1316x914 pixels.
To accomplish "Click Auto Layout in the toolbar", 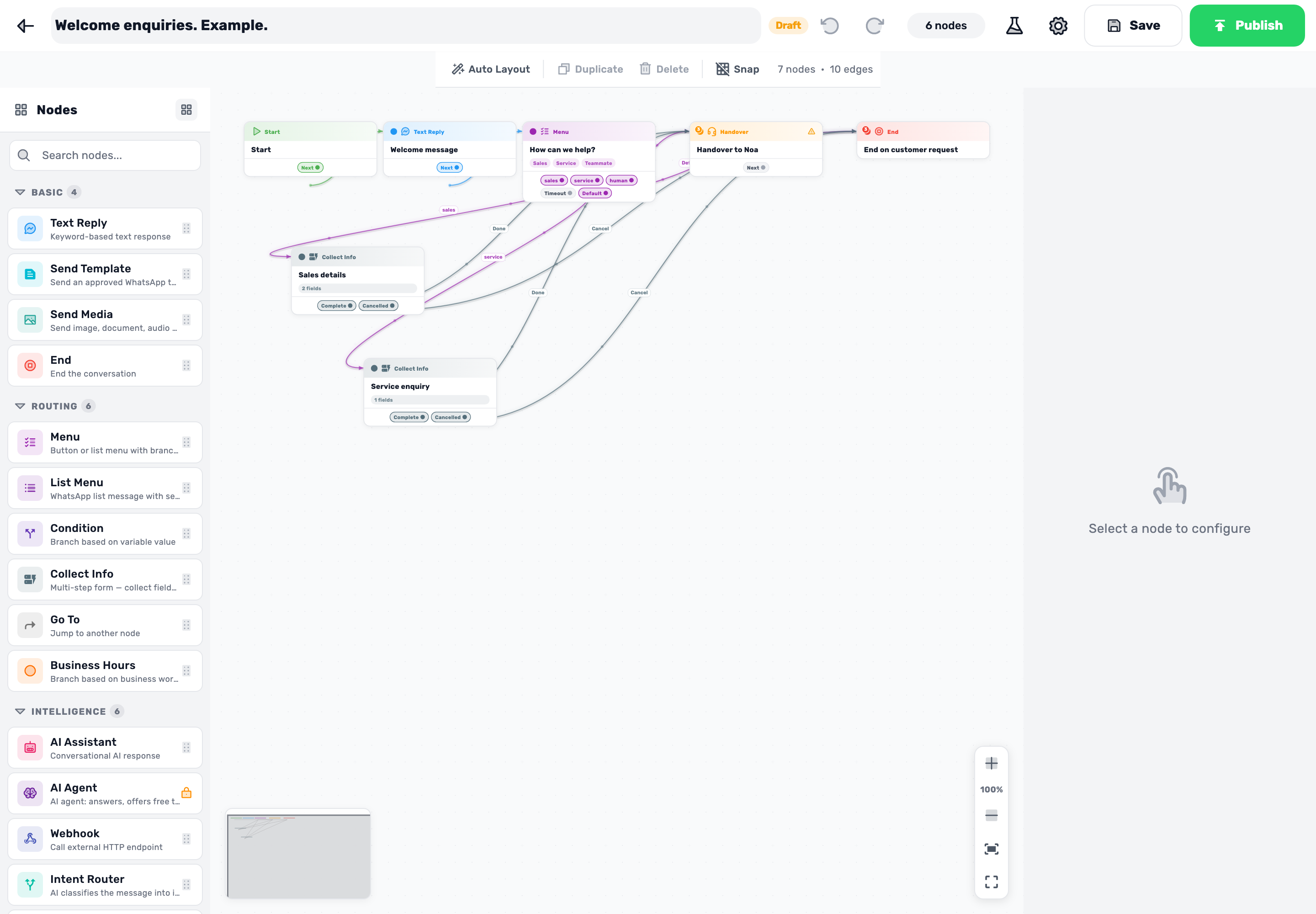I will pos(491,69).
